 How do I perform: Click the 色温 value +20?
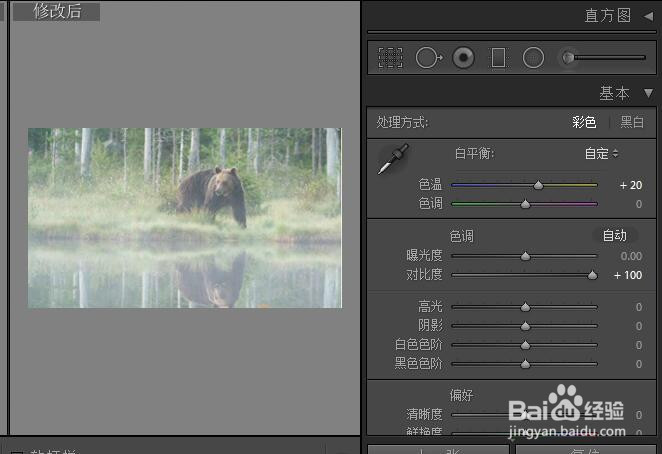[x=631, y=185]
